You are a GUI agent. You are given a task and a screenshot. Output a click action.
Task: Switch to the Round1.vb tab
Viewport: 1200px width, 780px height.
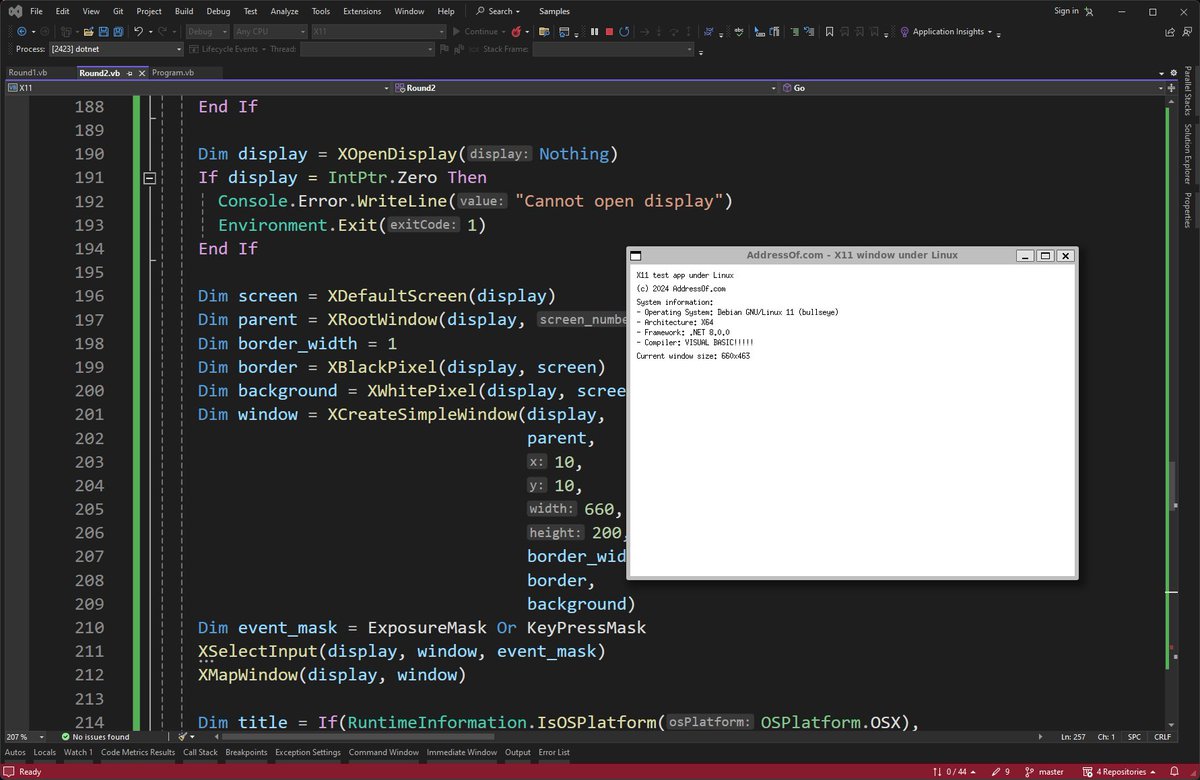pyautogui.click(x=28, y=73)
